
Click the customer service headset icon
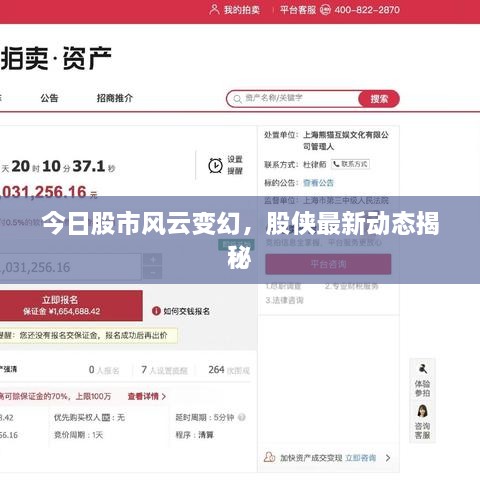point(325,10)
